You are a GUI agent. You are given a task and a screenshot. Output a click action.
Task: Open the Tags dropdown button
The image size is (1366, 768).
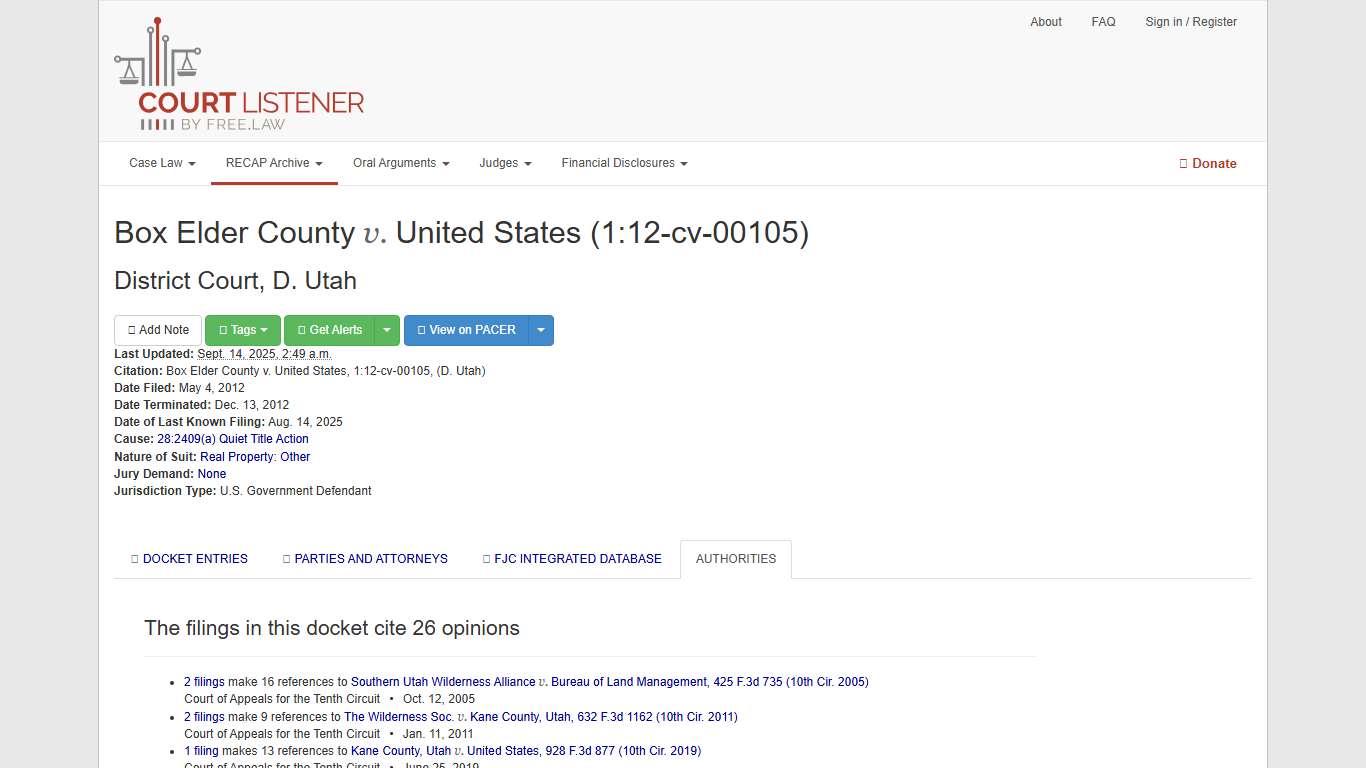pyautogui.click(x=243, y=330)
